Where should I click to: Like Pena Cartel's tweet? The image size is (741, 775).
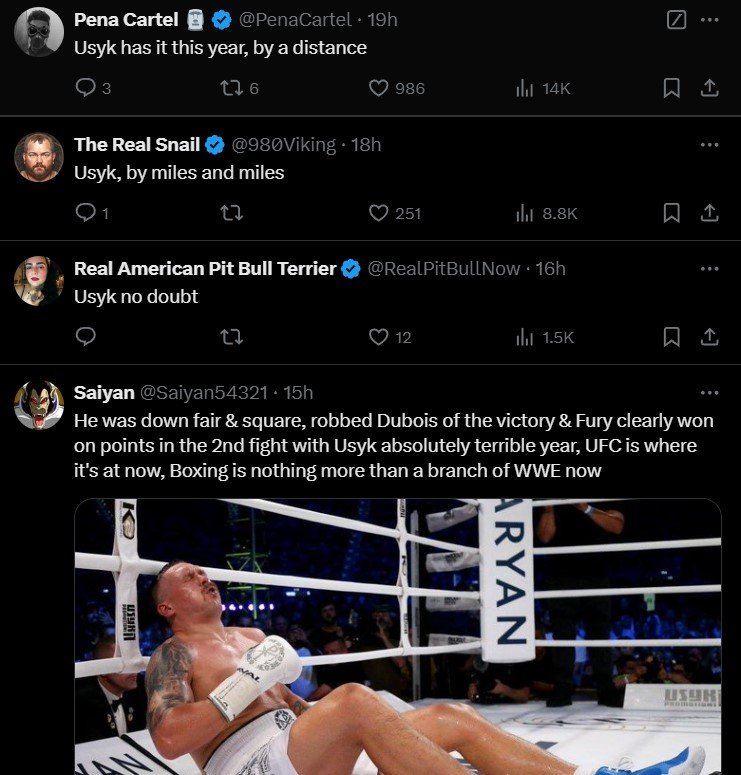[x=379, y=88]
